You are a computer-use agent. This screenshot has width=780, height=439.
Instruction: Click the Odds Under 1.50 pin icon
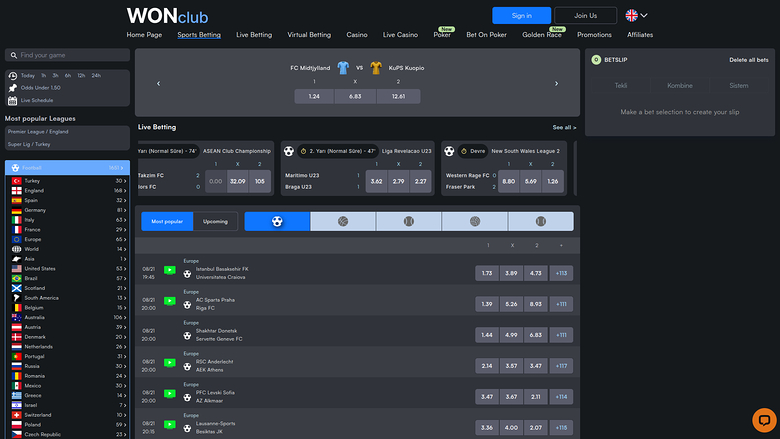[13, 88]
